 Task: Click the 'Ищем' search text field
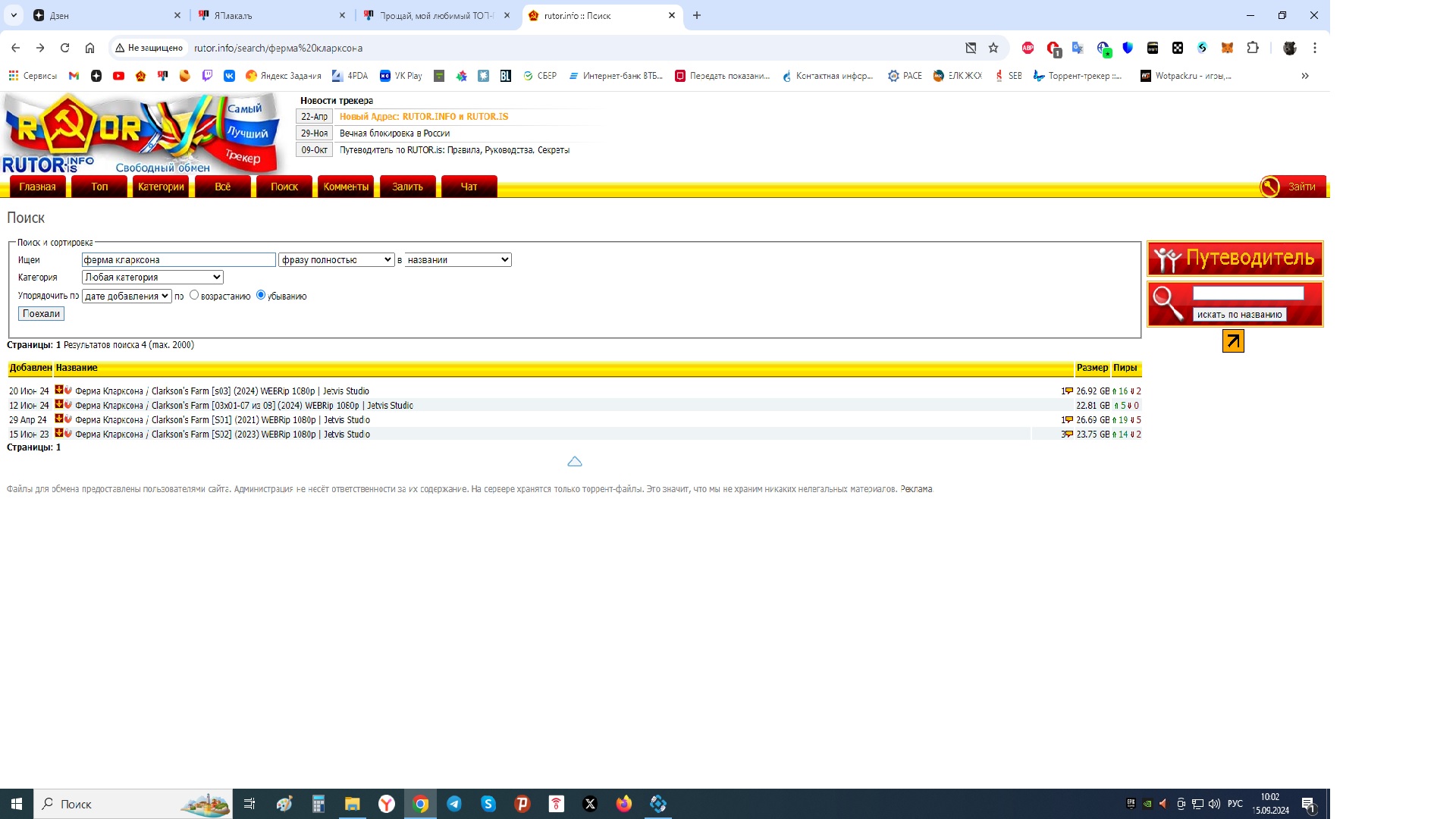[x=179, y=260]
